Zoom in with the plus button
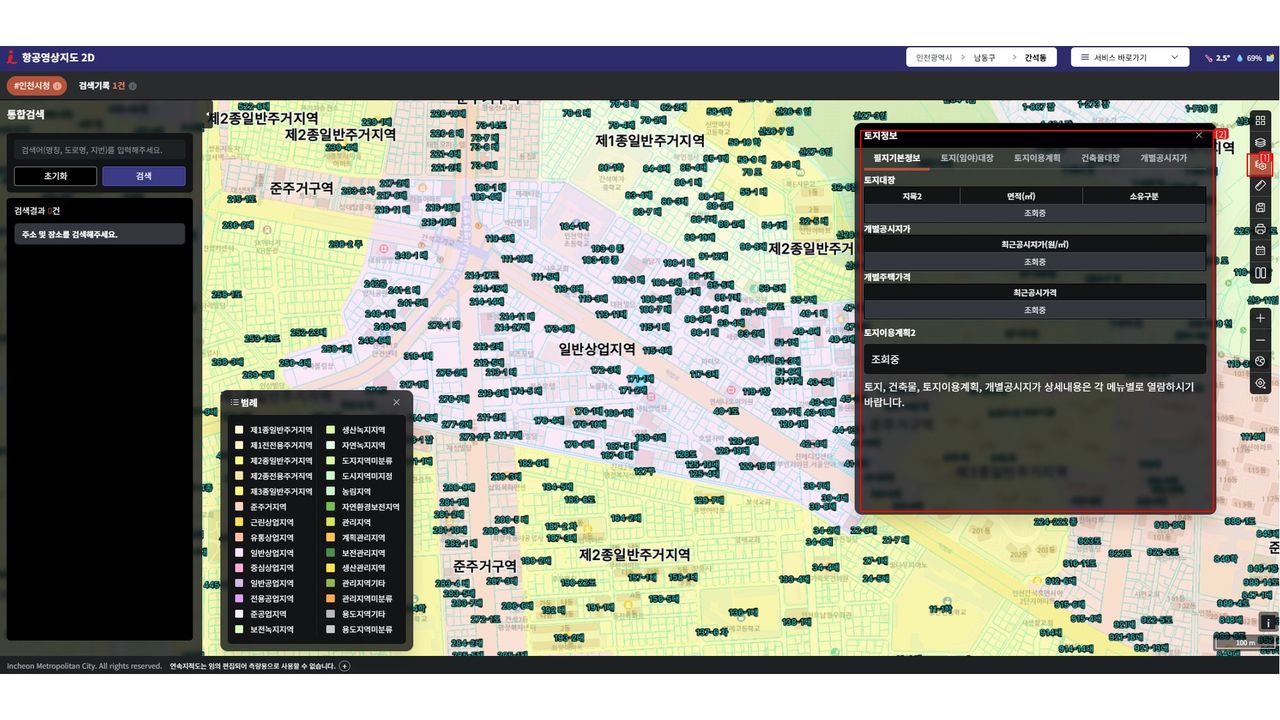This screenshot has height=720, width=1280. [1260, 318]
